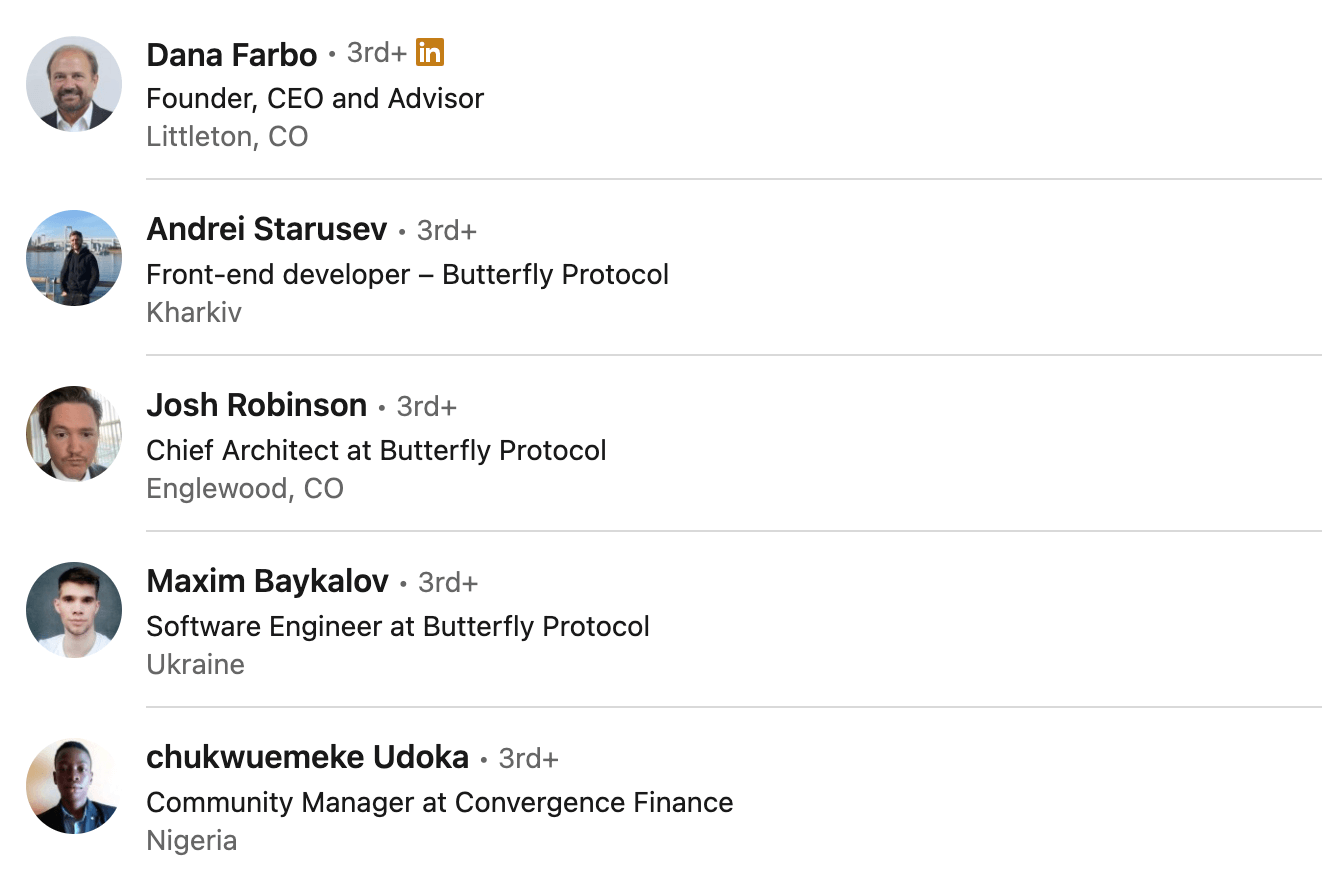Click "Software Engineer at Butterfly Protocol" headline
This screenshot has height=876, width=1322.
[x=398, y=626]
